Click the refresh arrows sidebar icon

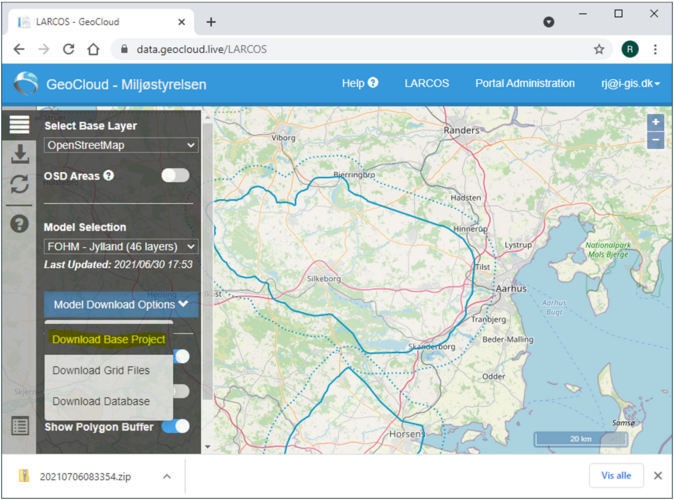click(20, 184)
